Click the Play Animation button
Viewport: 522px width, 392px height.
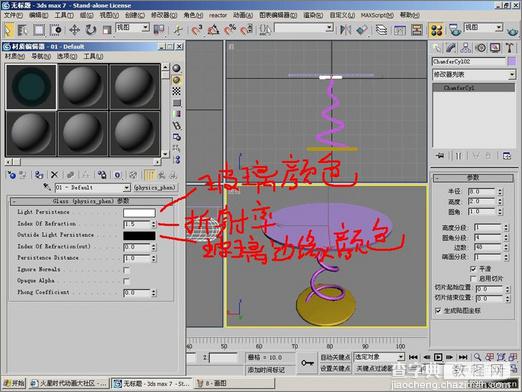click(x=438, y=357)
